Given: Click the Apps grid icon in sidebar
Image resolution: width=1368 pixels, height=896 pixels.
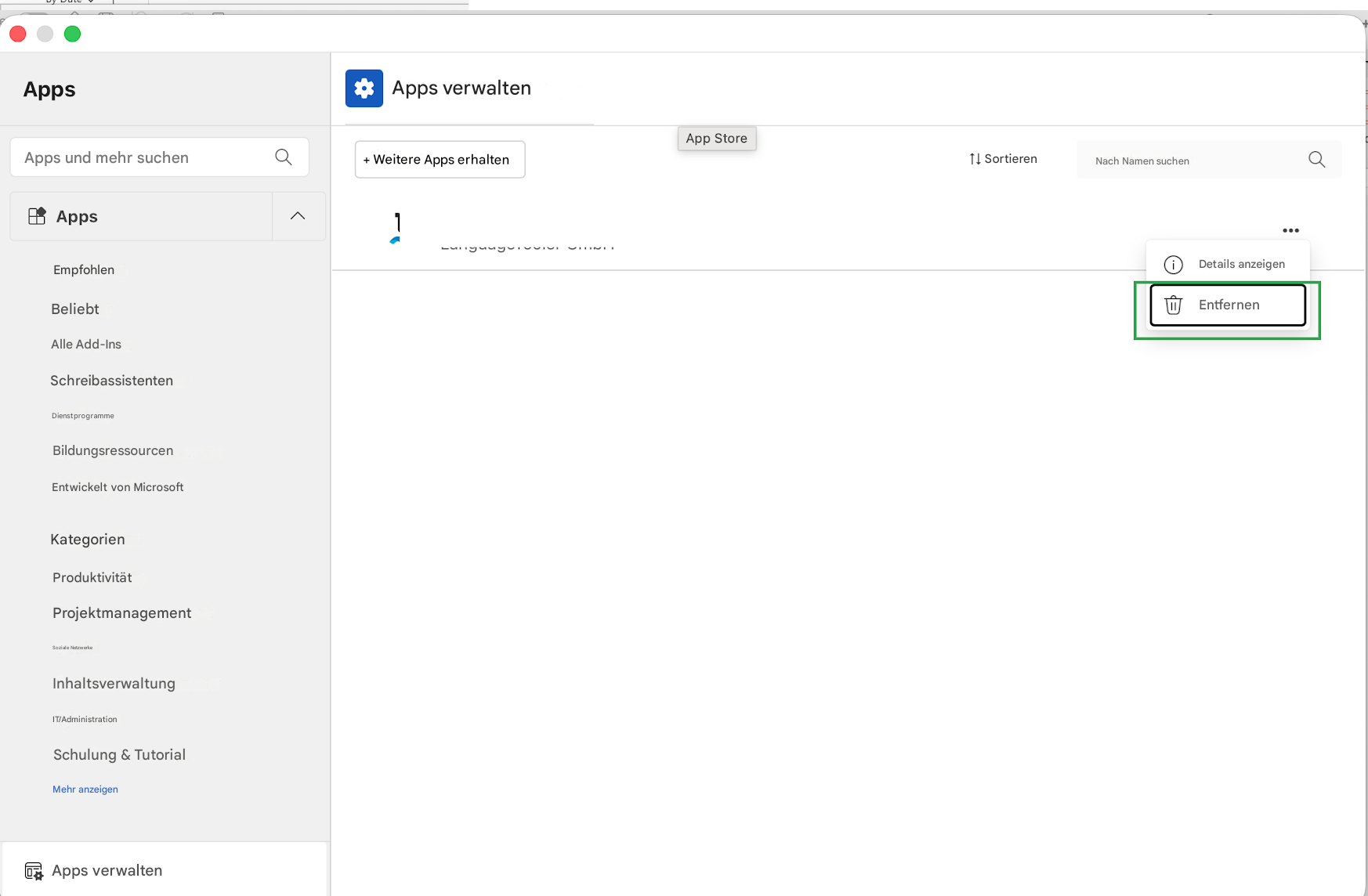Looking at the screenshot, I should tap(37, 216).
